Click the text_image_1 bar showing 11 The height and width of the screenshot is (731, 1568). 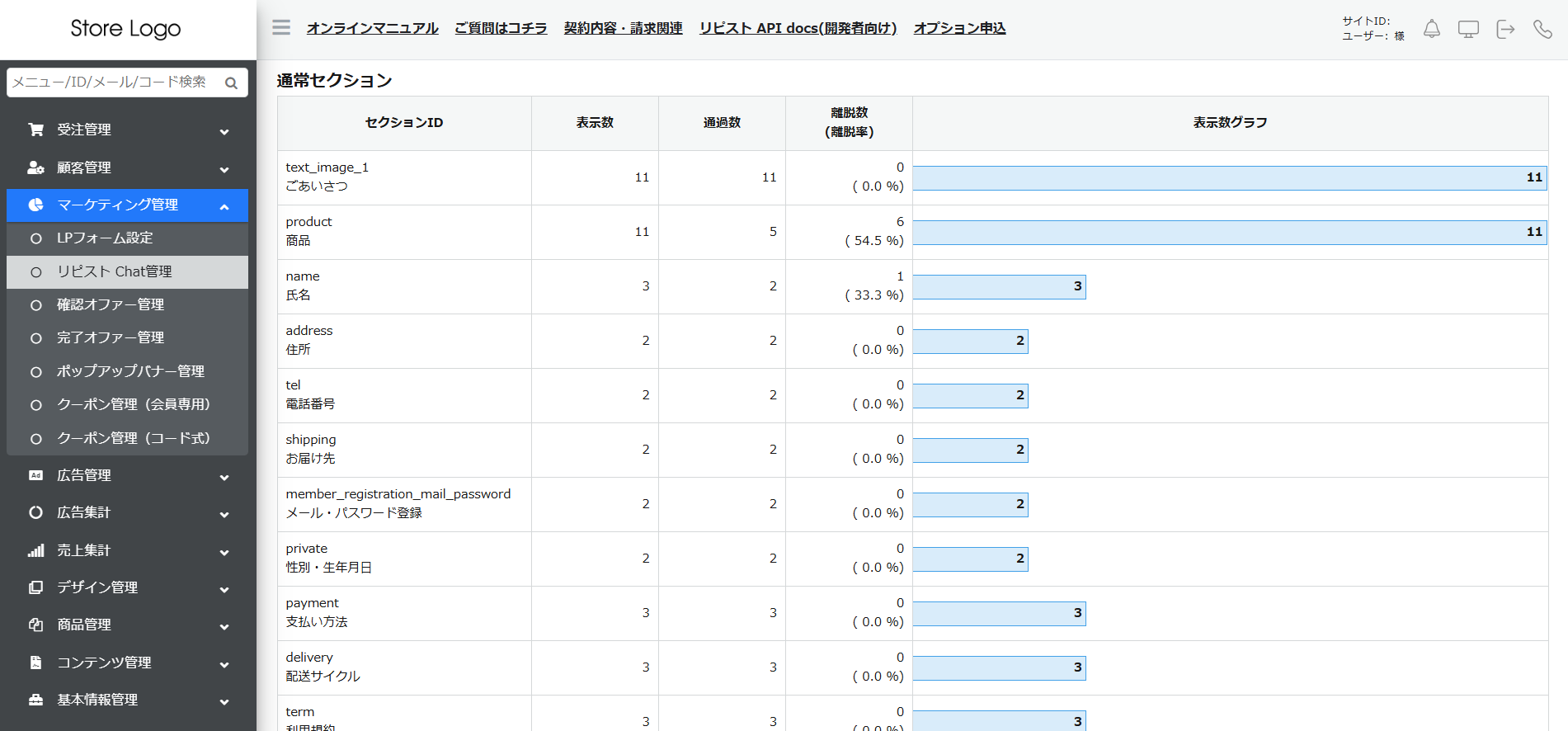[1229, 178]
